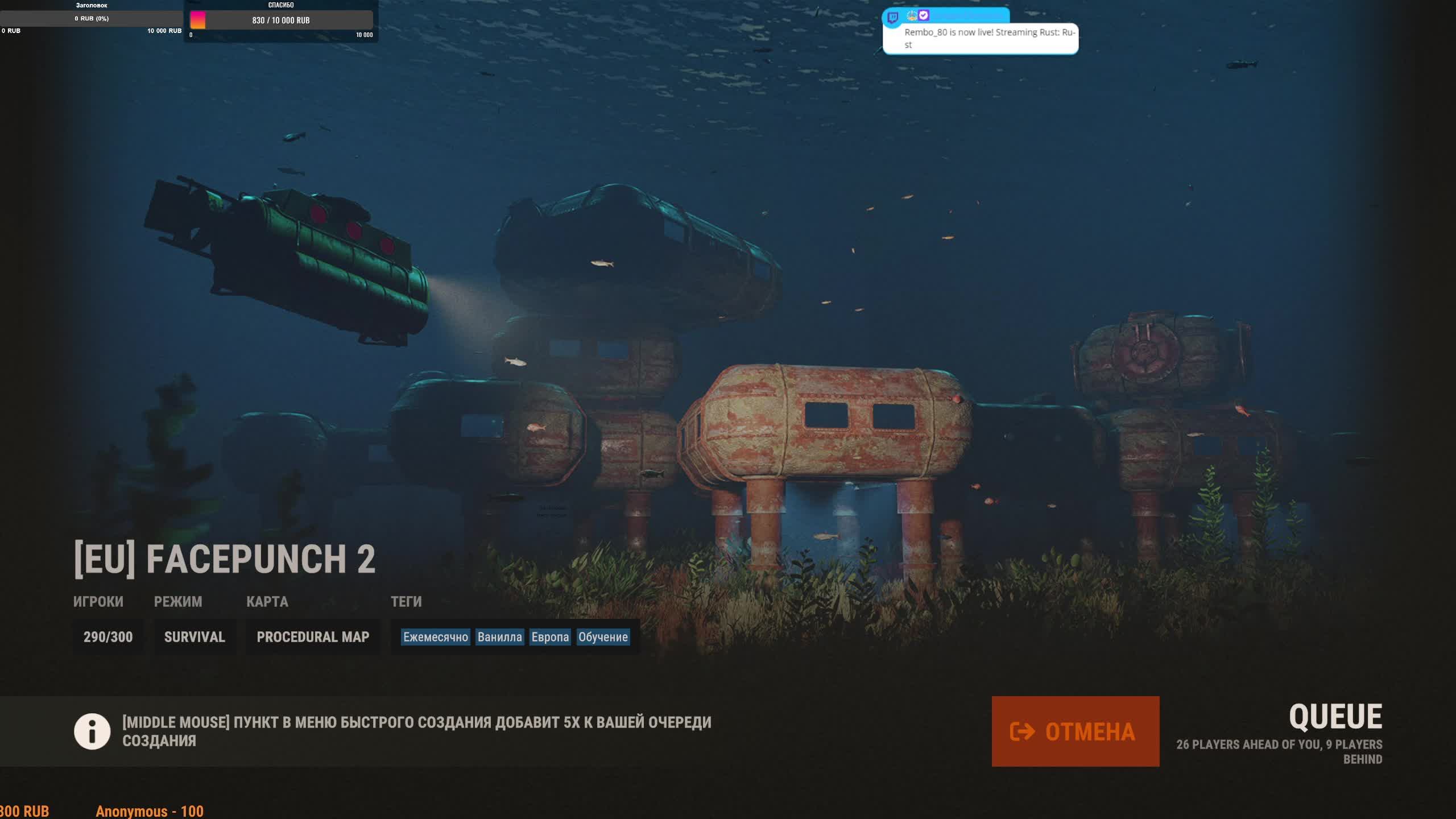Click the [EU] FACEPUNCH 2 server title
1456x819 pixels.
[x=225, y=559]
